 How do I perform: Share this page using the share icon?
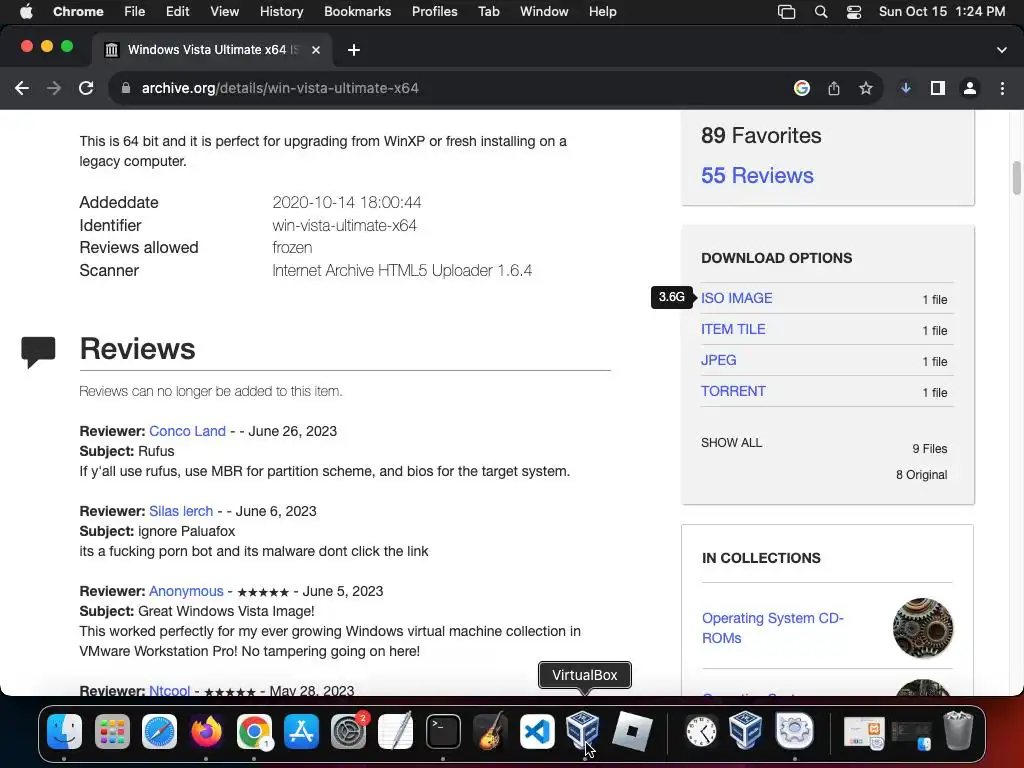pos(833,88)
